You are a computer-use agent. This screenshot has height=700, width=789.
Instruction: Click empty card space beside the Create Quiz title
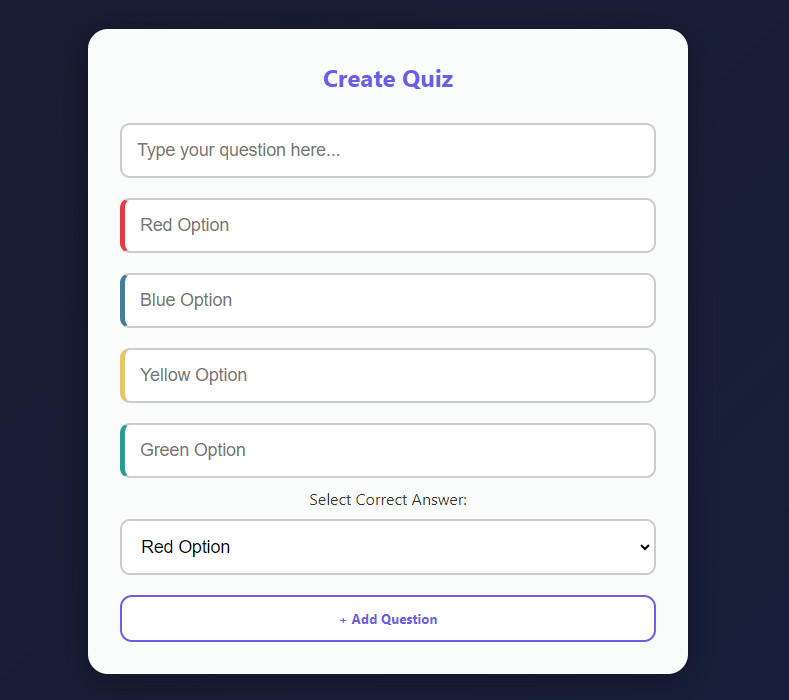pyautogui.click(x=560, y=79)
